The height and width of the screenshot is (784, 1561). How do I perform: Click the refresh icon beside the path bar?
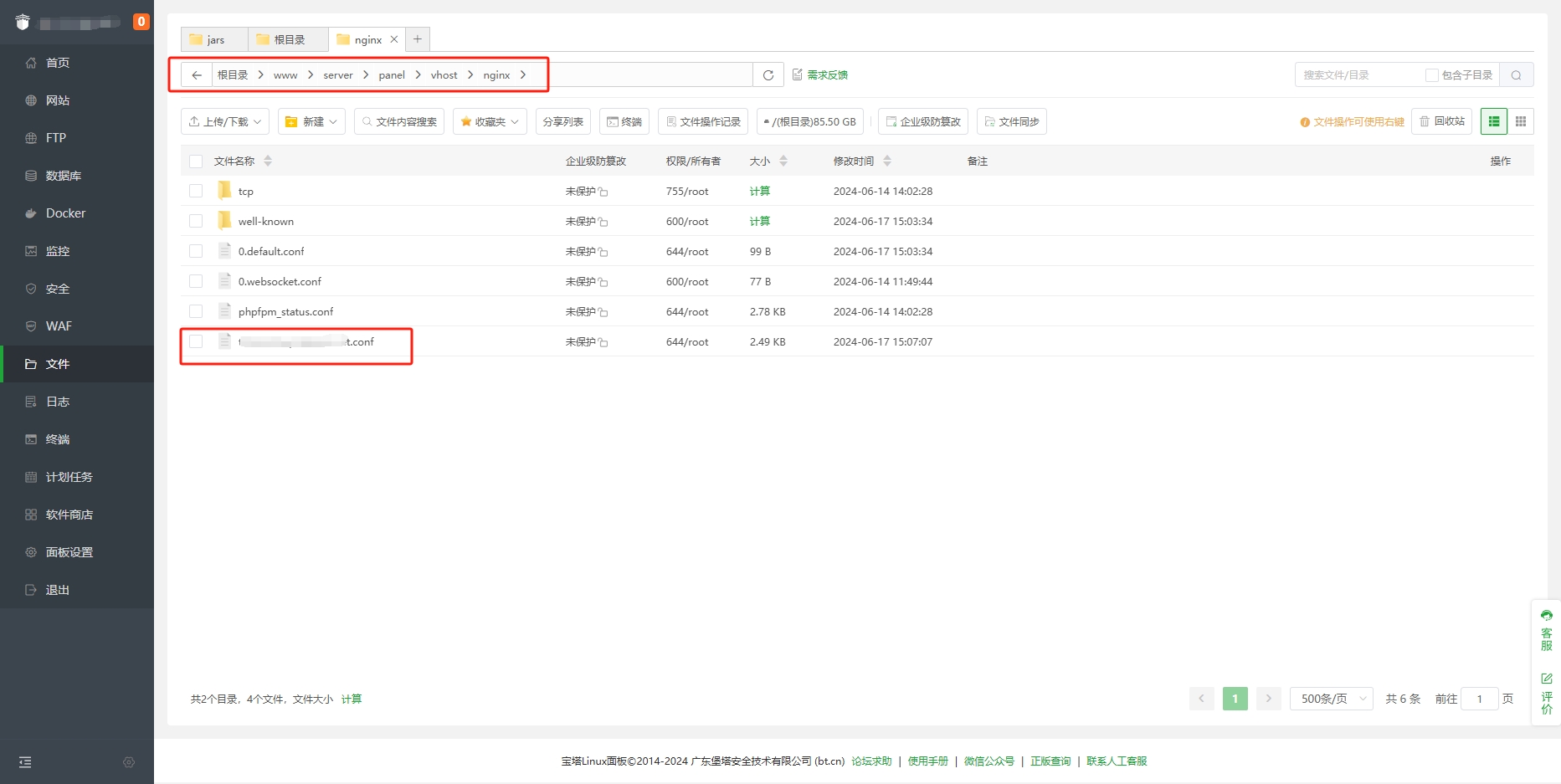(x=768, y=75)
